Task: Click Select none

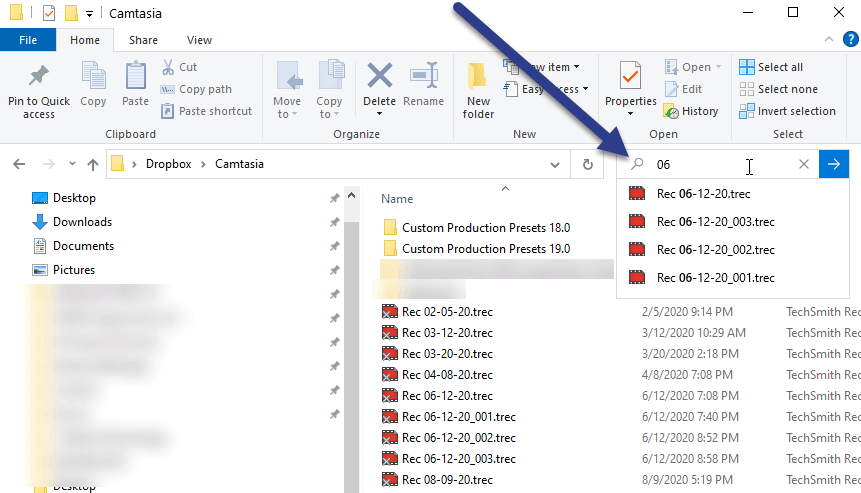Action: (x=778, y=89)
